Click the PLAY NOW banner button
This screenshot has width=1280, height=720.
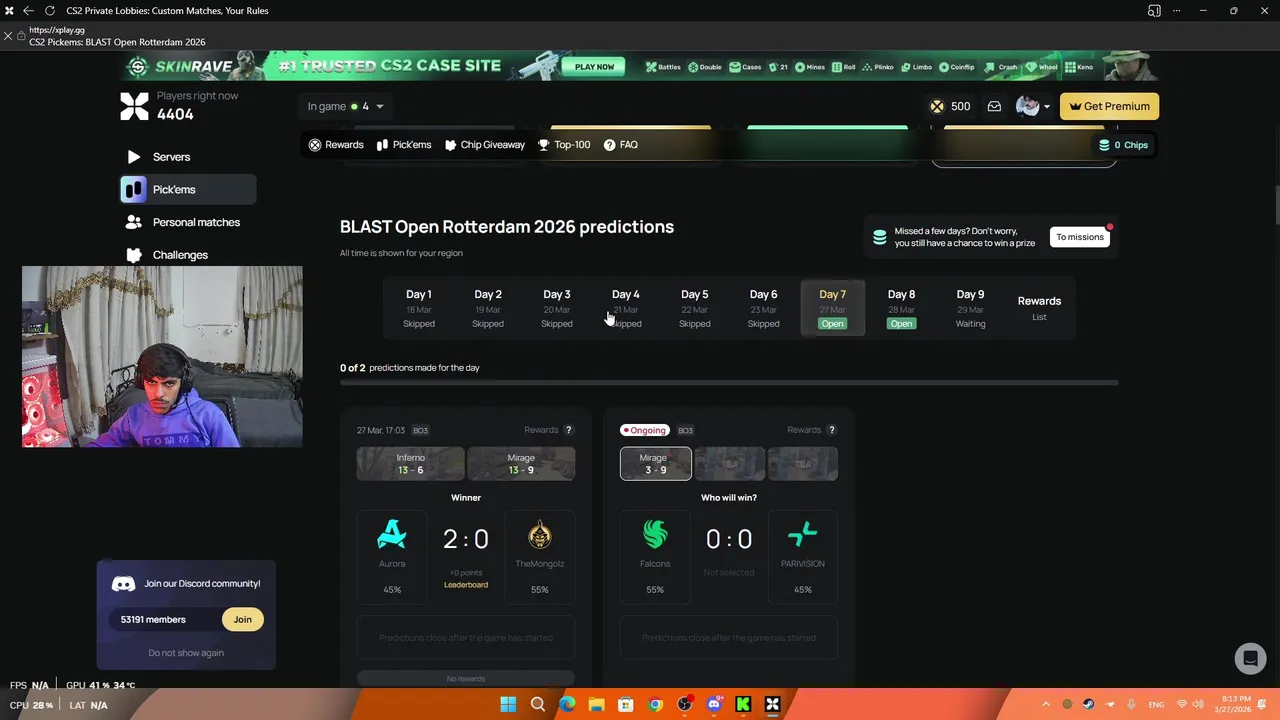click(x=595, y=67)
